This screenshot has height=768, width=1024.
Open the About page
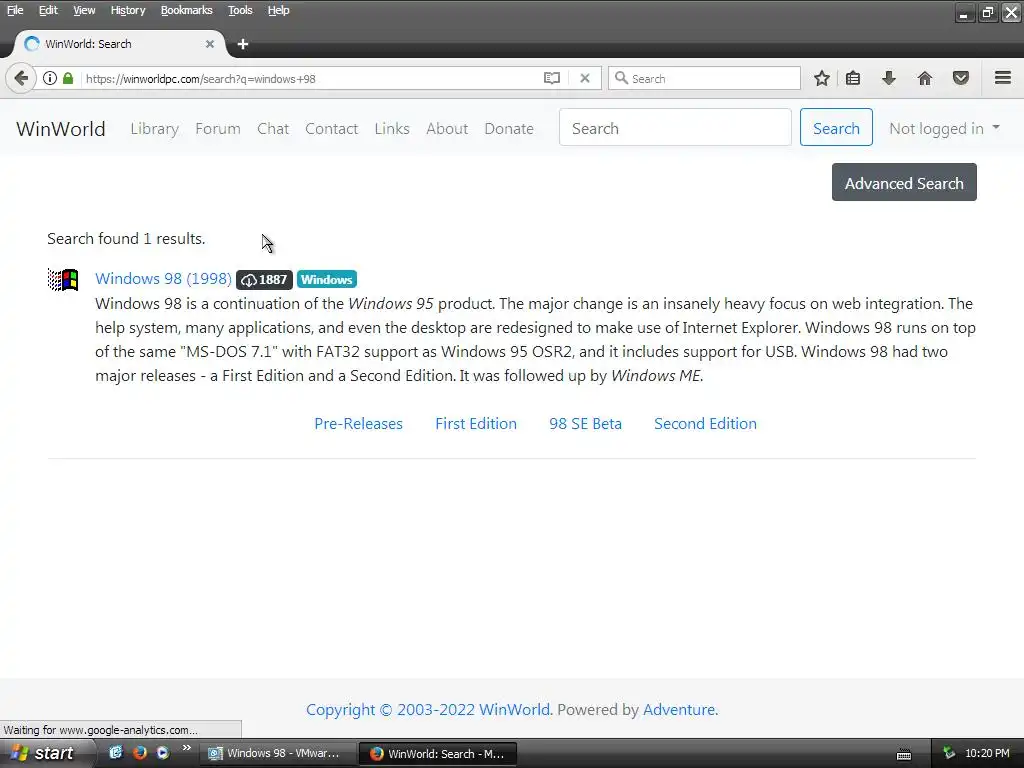447,129
